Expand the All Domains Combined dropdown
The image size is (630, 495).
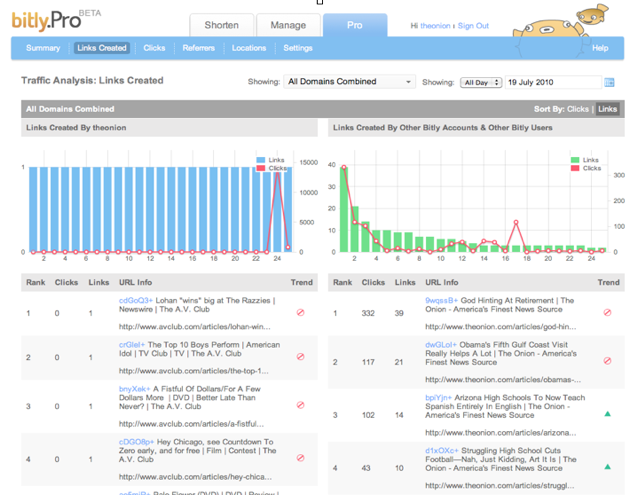tap(349, 82)
